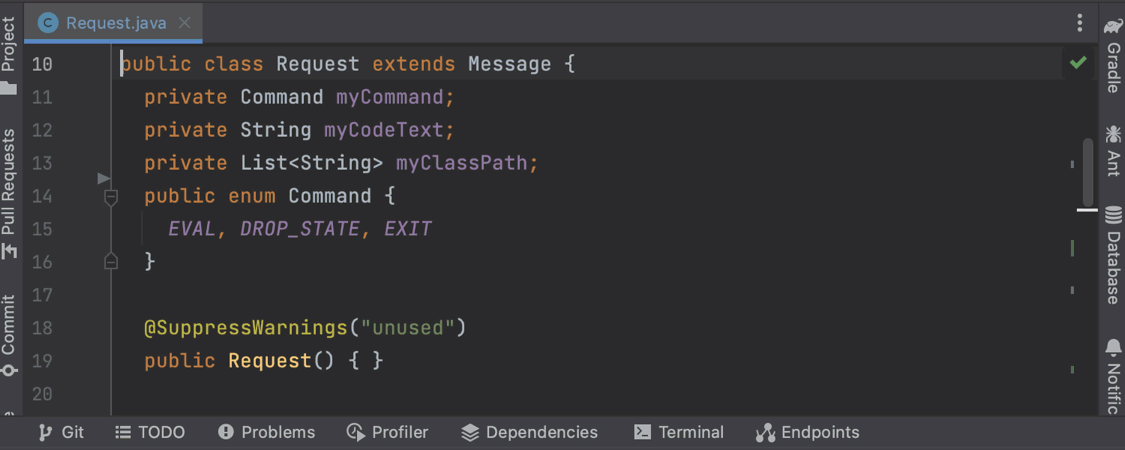The height and width of the screenshot is (450, 1125).
Task: Click the green inspection checkmark icon
Action: (1078, 63)
